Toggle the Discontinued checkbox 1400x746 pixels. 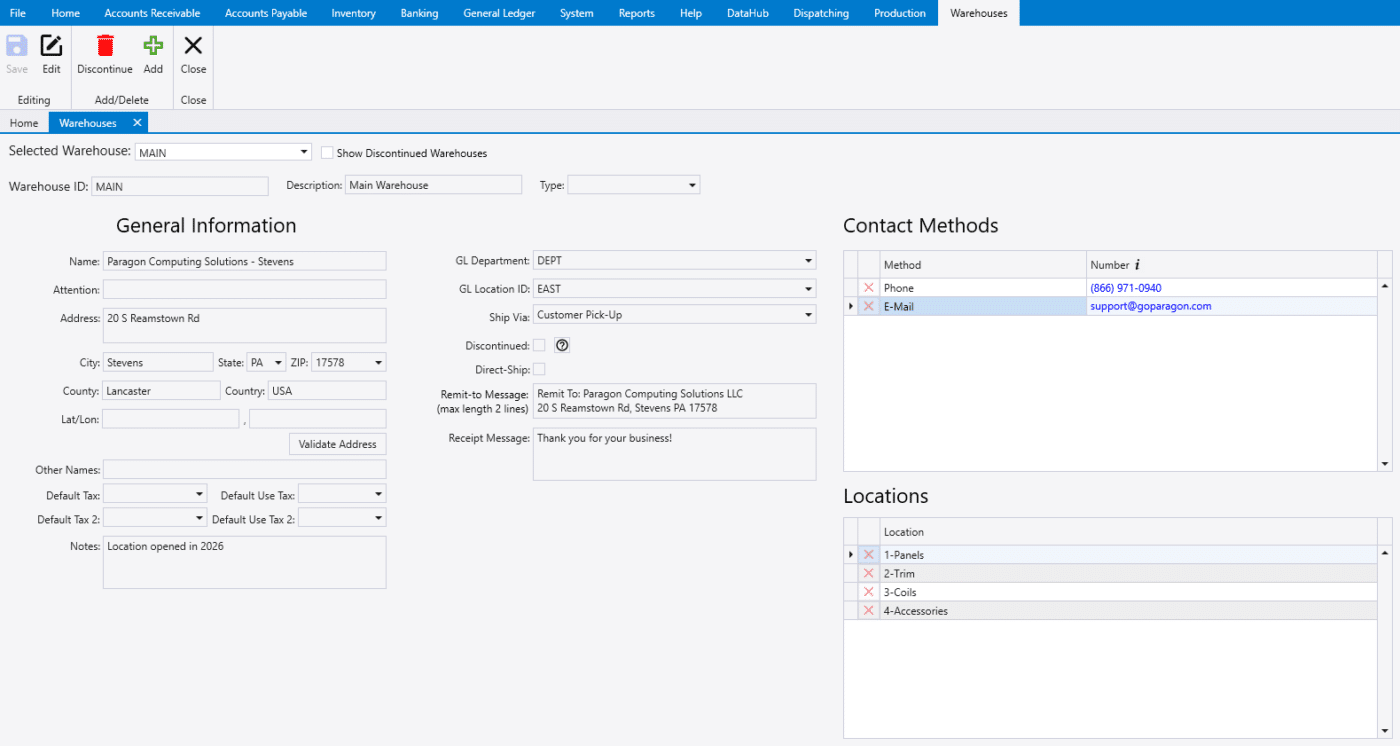point(539,345)
